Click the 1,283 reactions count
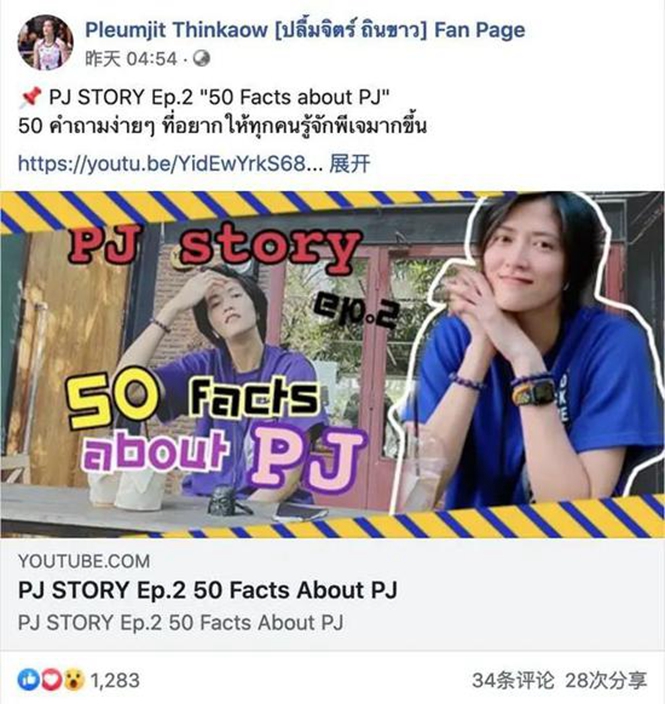Image resolution: width=665 pixels, height=704 pixels. (115, 680)
